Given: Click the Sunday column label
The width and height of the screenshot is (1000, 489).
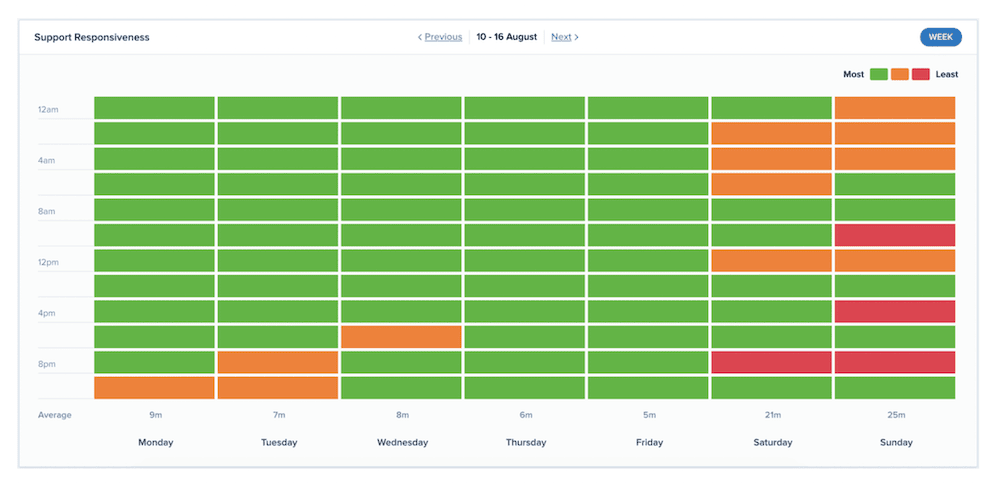Looking at the screenshot, I should coord(896,442).
